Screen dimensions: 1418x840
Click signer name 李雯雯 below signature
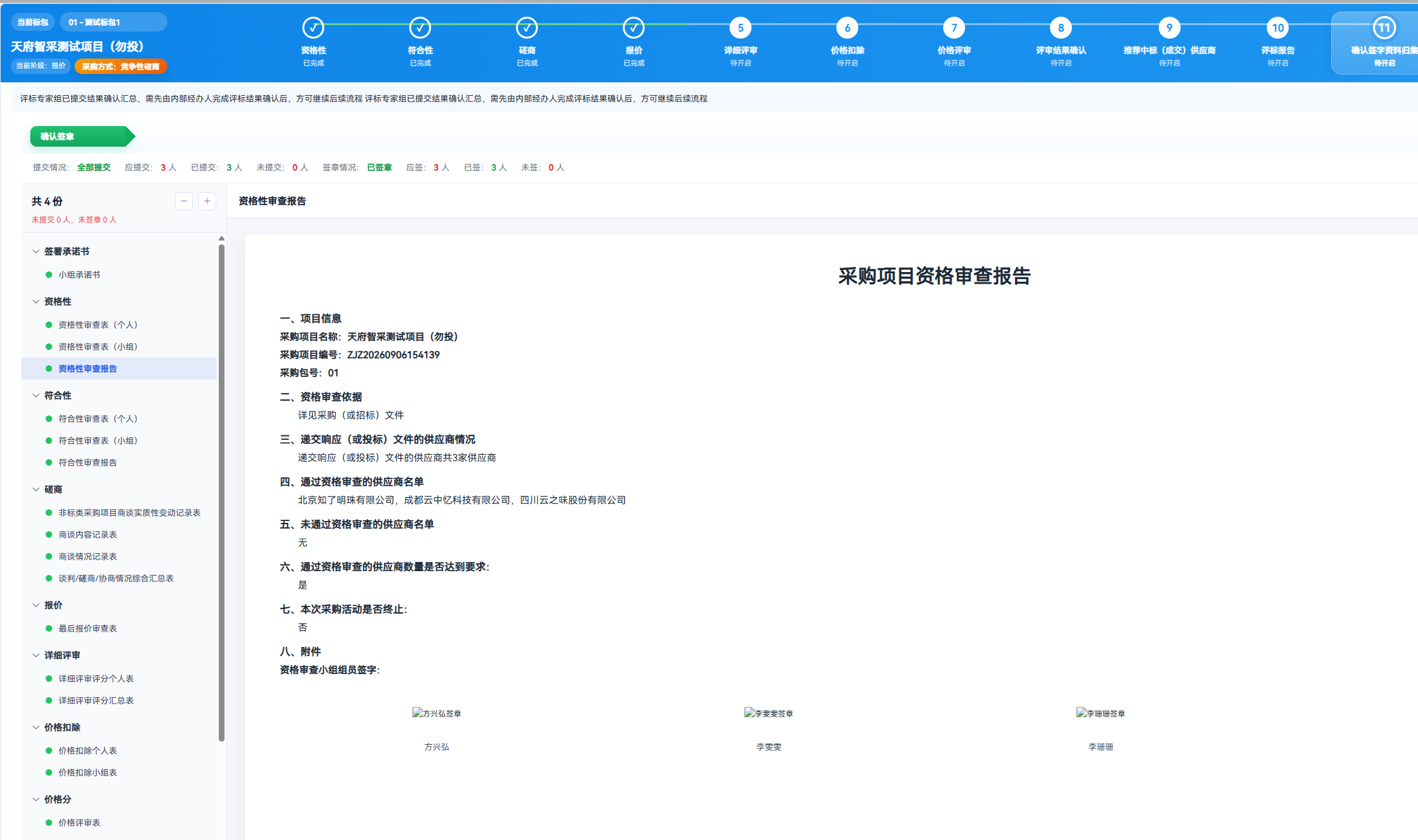coord(769,747)
